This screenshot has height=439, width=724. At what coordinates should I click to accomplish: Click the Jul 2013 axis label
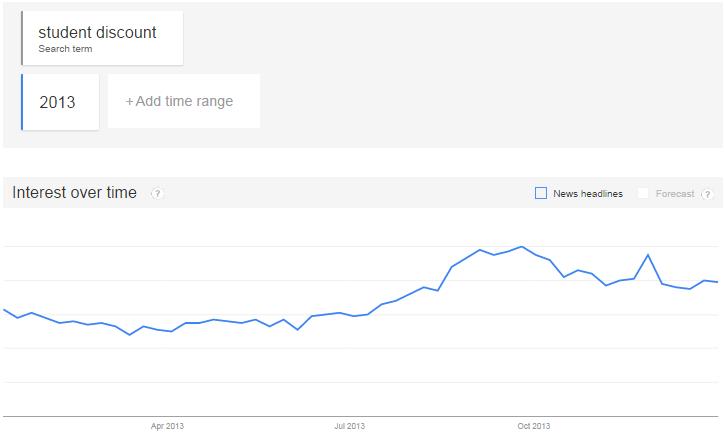click(x=350, y=426)
